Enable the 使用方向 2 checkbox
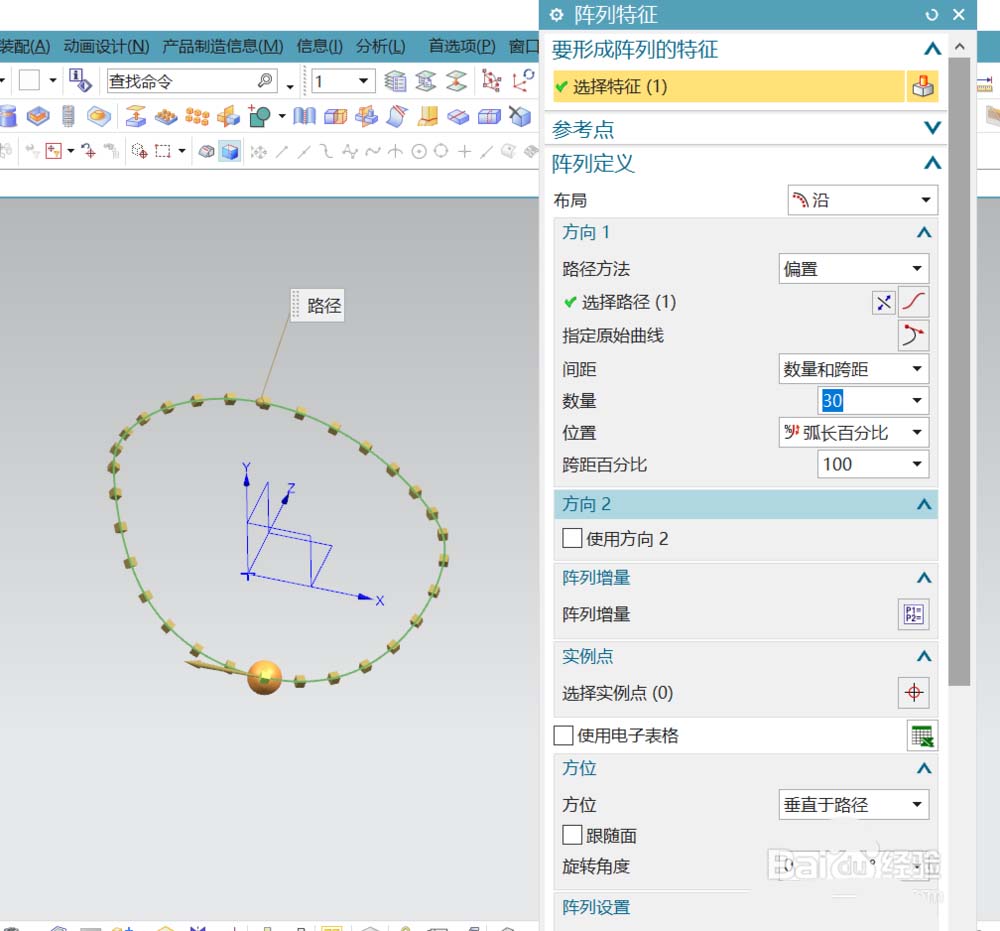The height and width of the screenshot is (931, 1000). click(x=572, y=539)
